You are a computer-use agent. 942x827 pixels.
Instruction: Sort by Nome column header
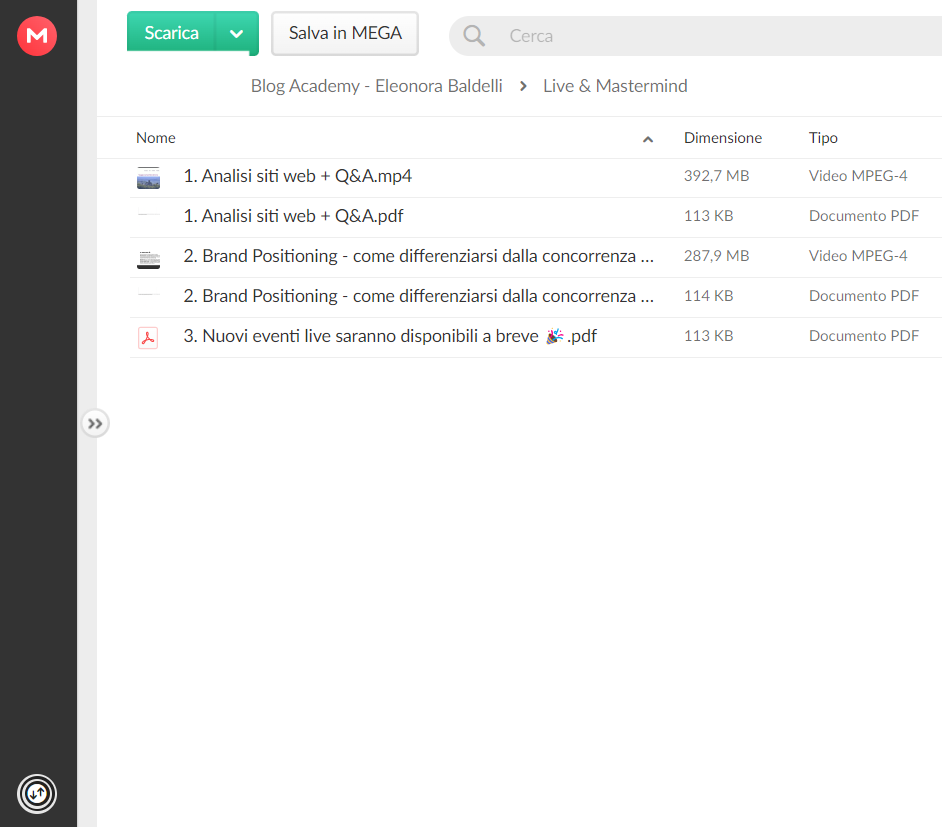tap(156, 138)
